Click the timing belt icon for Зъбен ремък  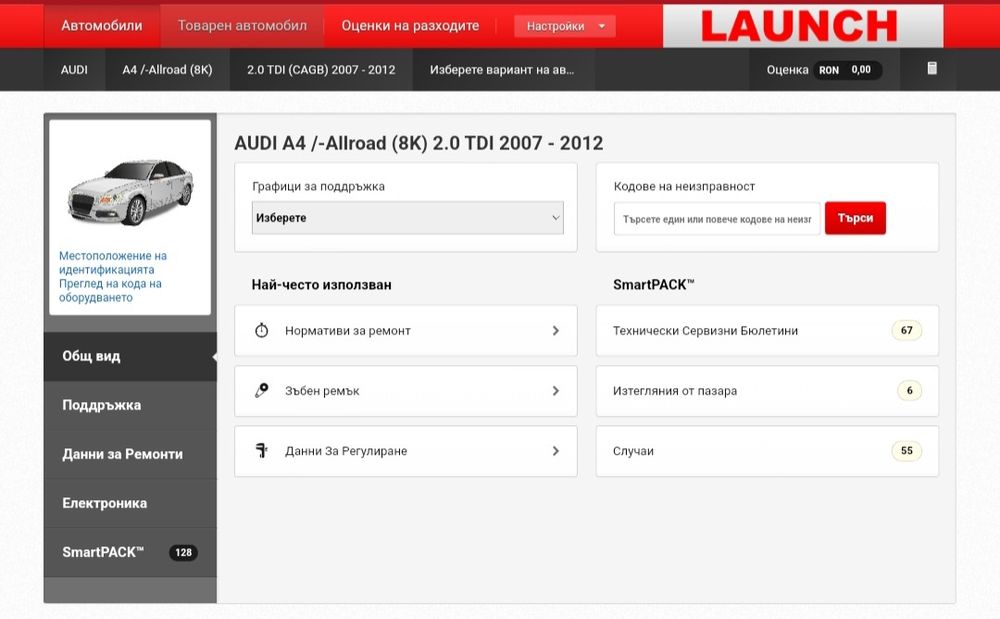(x=261, y=390)
